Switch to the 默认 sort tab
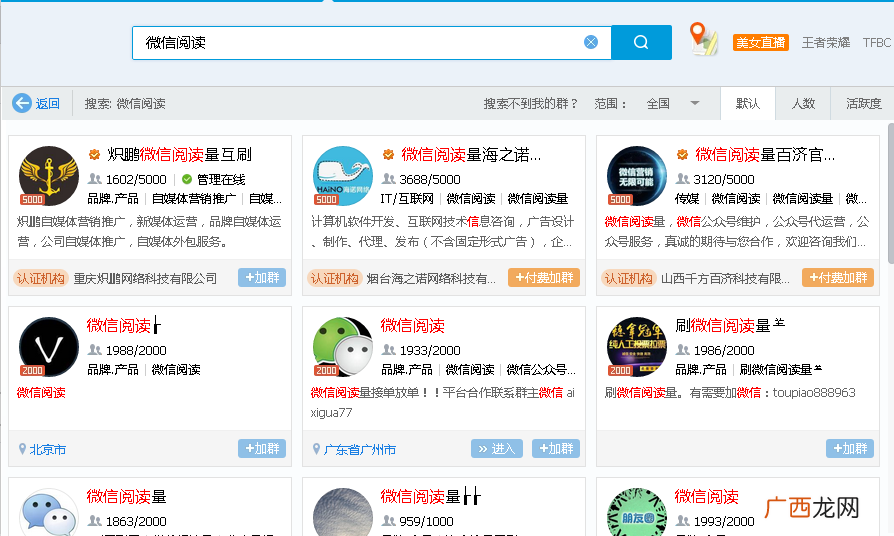This screenshot has width=894, height=536. (747, 104)
